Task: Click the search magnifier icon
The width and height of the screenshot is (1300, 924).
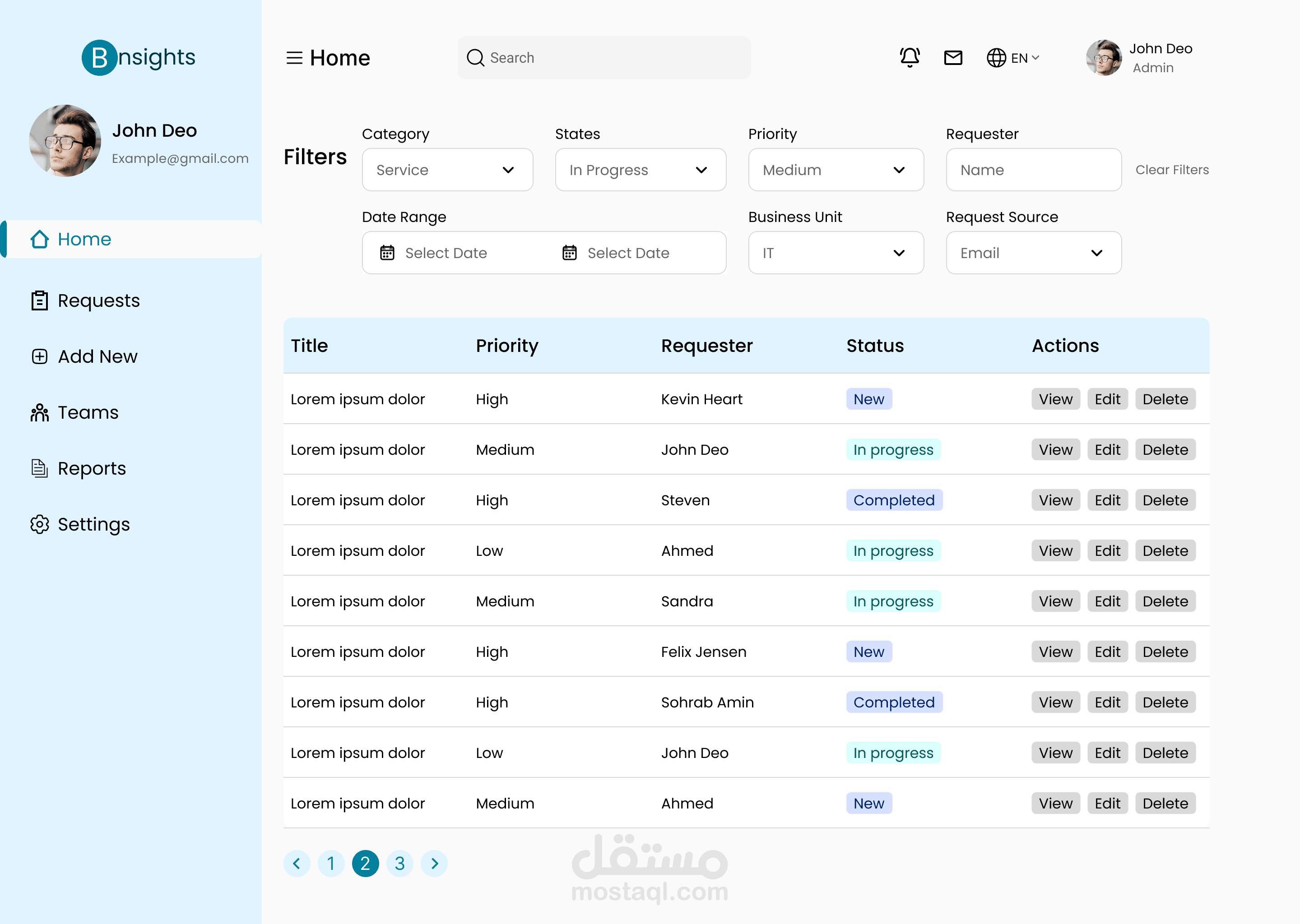Action: click(x=475, y=58)
